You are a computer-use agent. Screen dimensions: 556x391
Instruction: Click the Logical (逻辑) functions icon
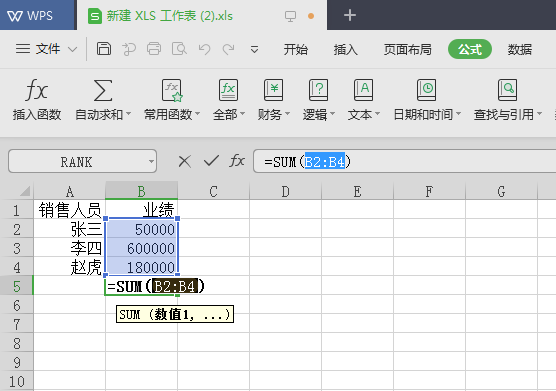[x=318, y=90]
